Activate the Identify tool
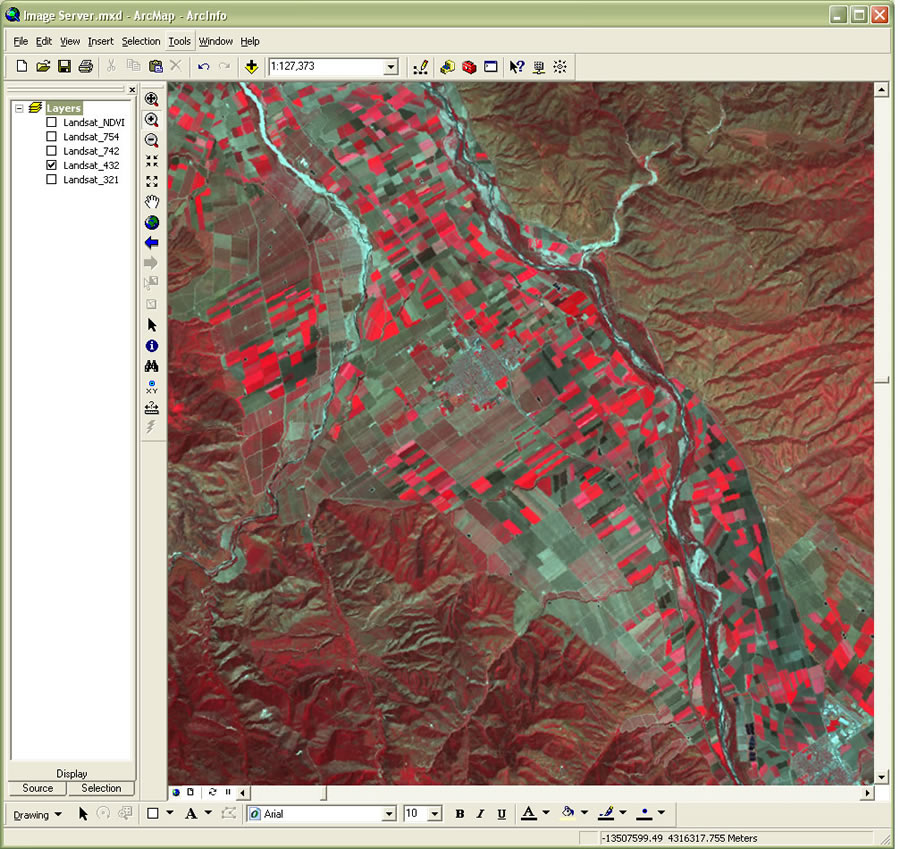 tap(152, 346)
